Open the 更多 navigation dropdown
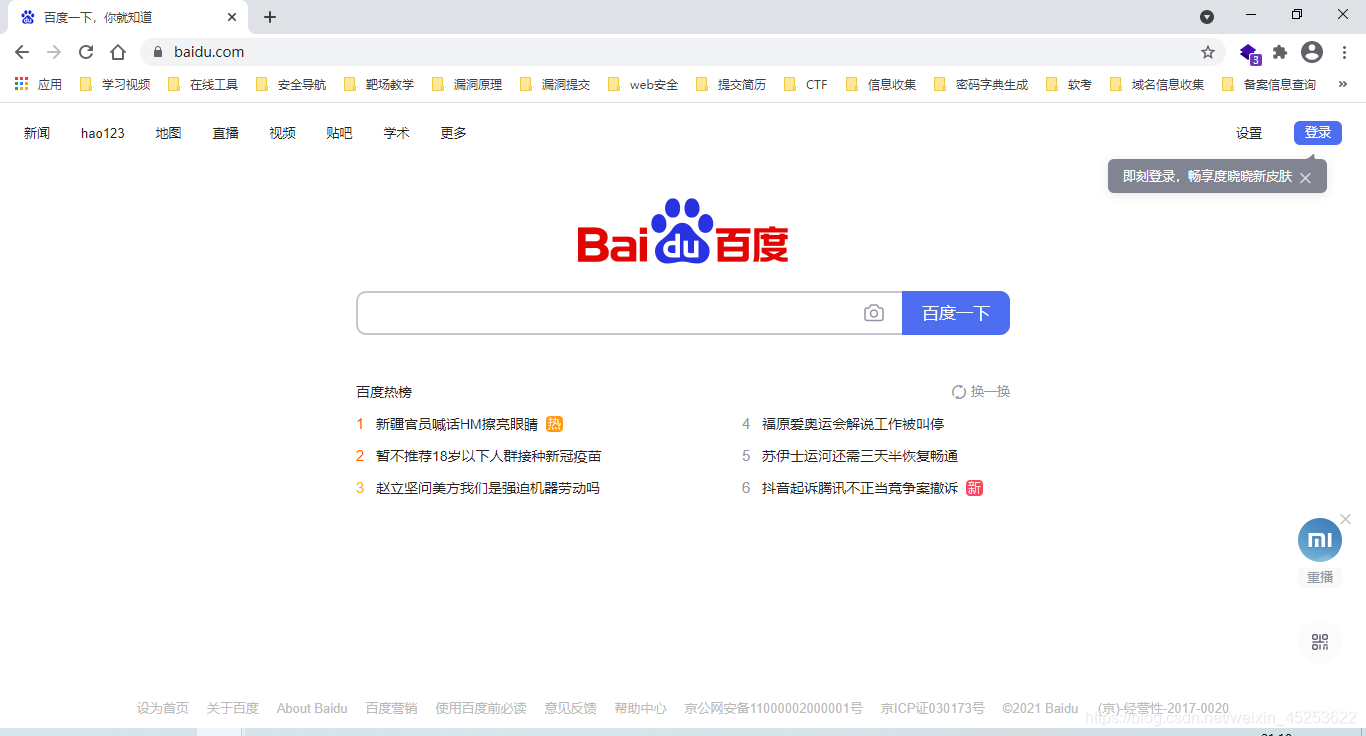1366x736 pixels. pyautogui.click(x=452, y=132)
